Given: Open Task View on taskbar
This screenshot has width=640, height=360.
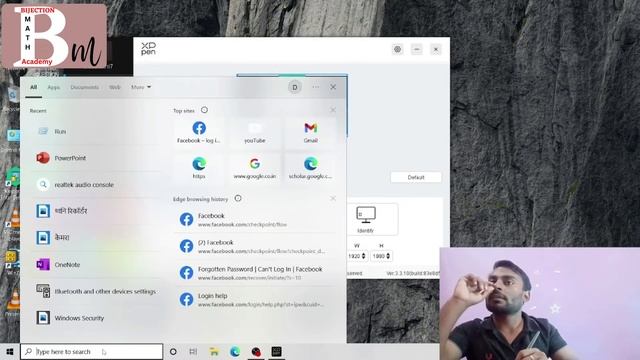Looking at the screenshot, I should point(193,351).
